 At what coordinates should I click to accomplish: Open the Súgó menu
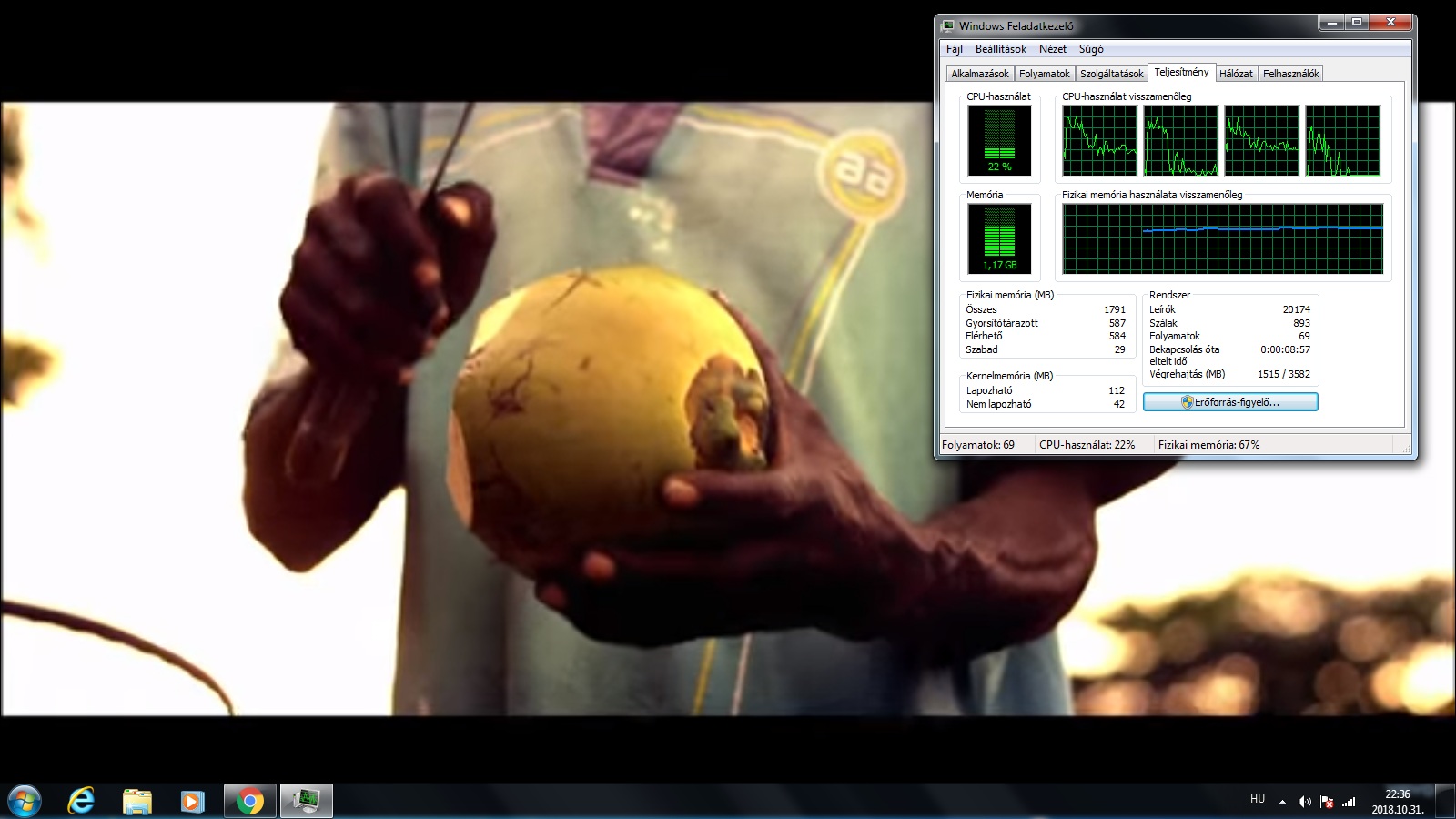1091,49
